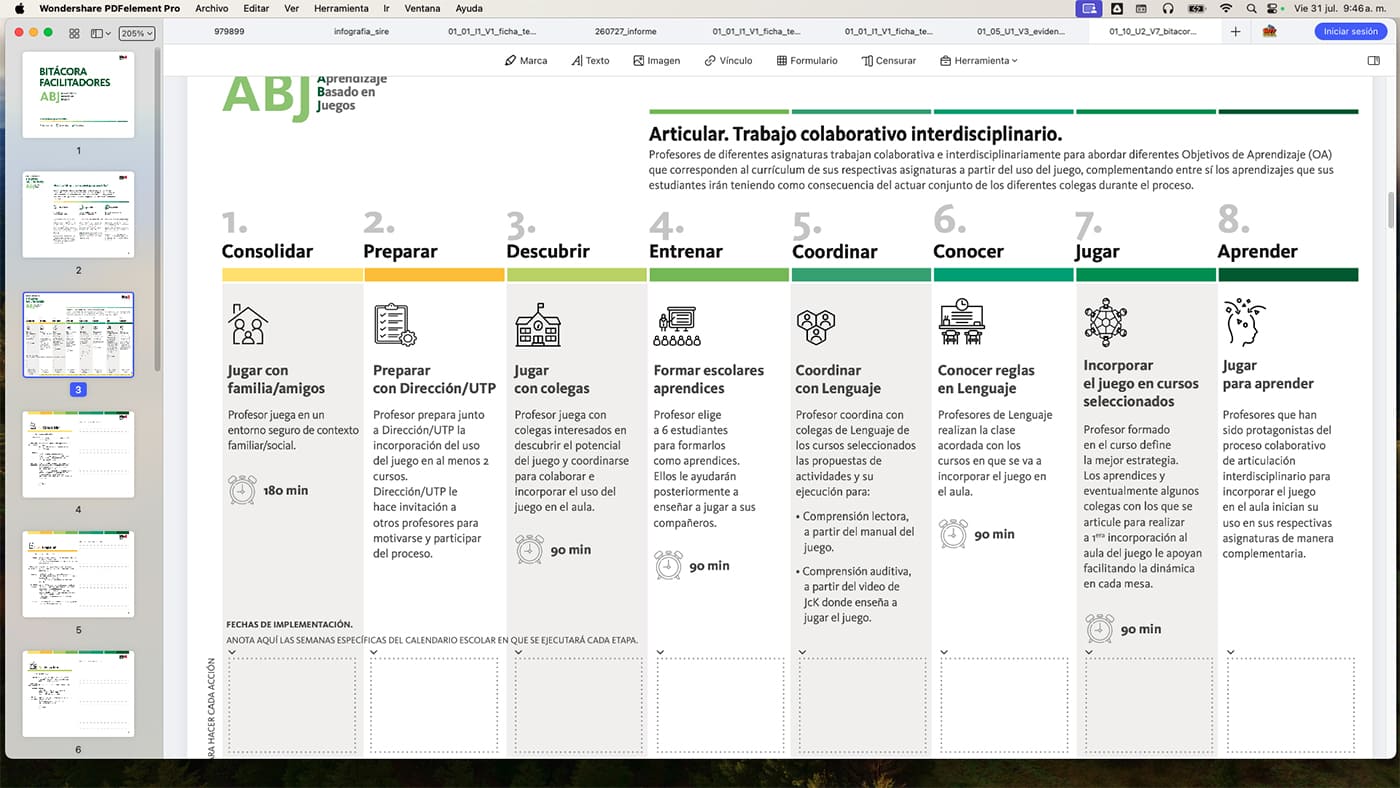This screenshot has width=1400, height=788.
Task: Click 'Conocer reglas en Lenguaje' heading
Action: 986,379
